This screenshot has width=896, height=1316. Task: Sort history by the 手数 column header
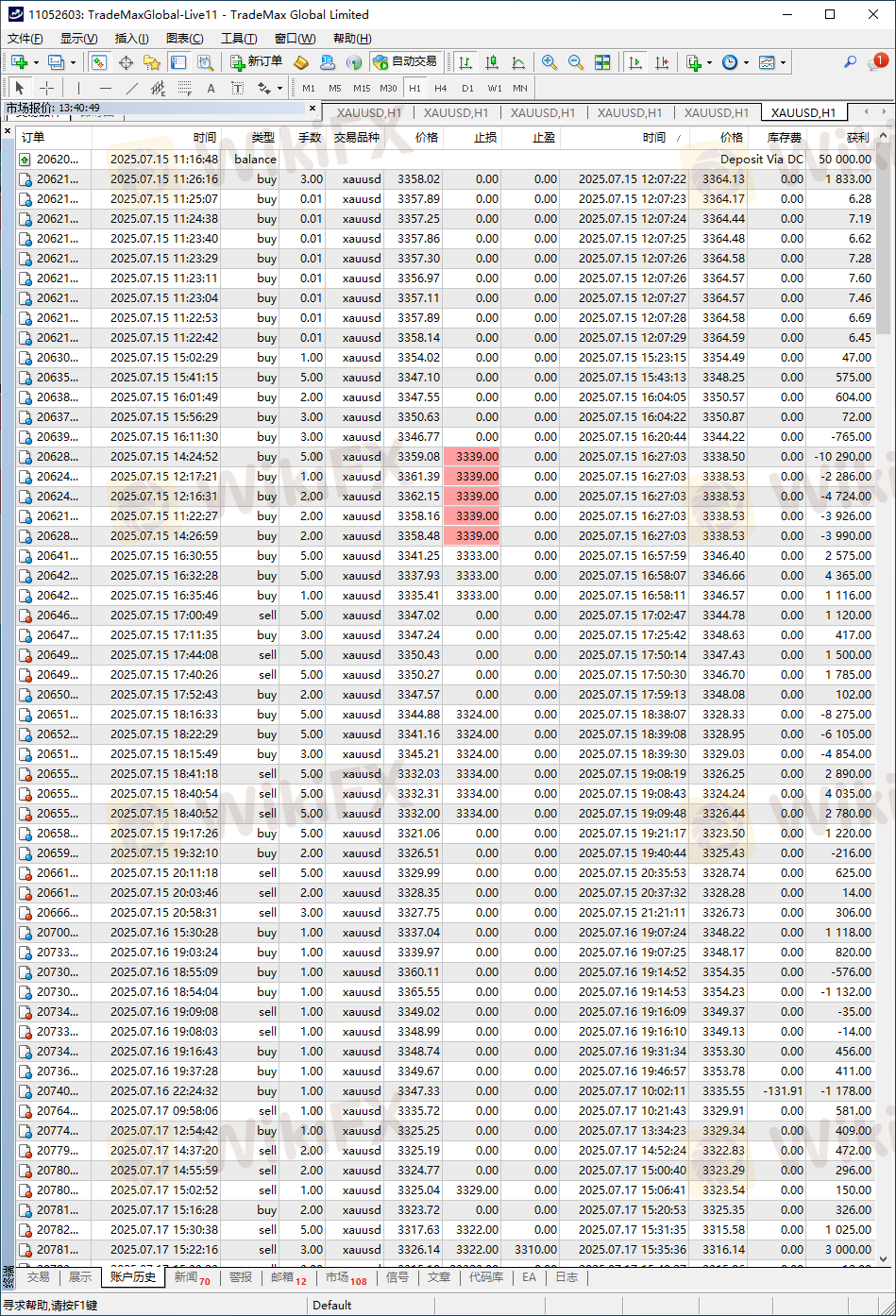[304, 137]
